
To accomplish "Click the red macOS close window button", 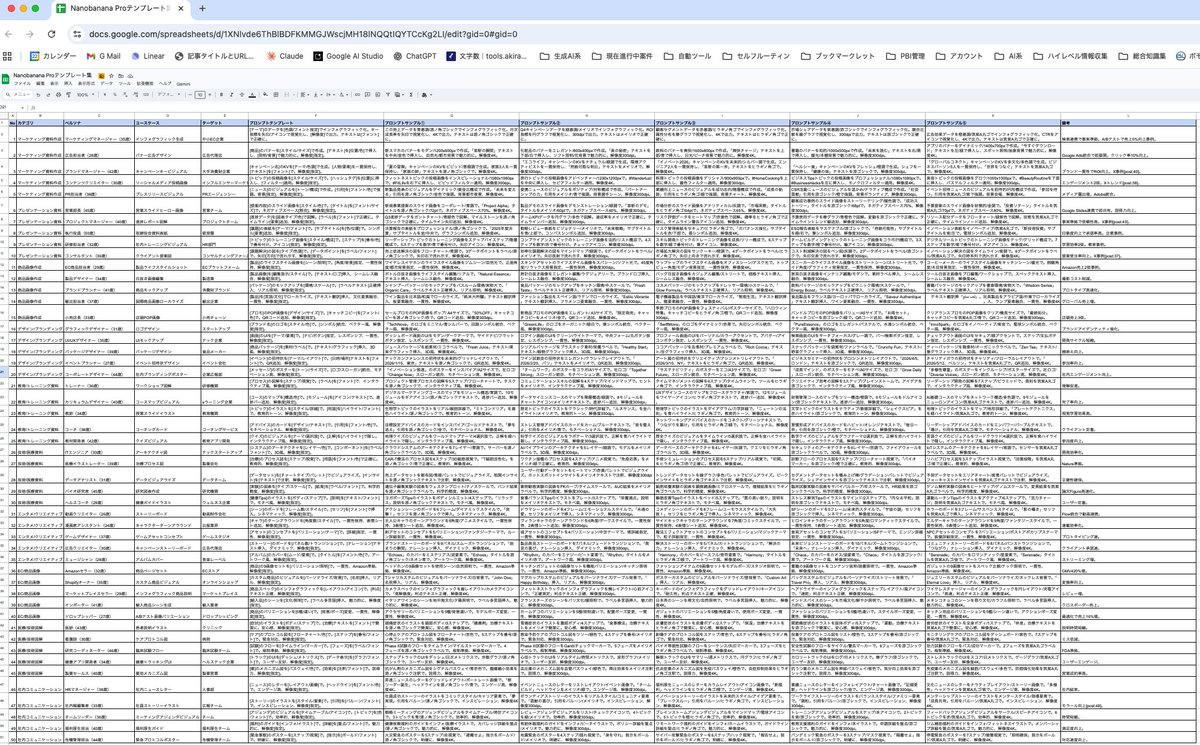I will click(x=9, y=8).
